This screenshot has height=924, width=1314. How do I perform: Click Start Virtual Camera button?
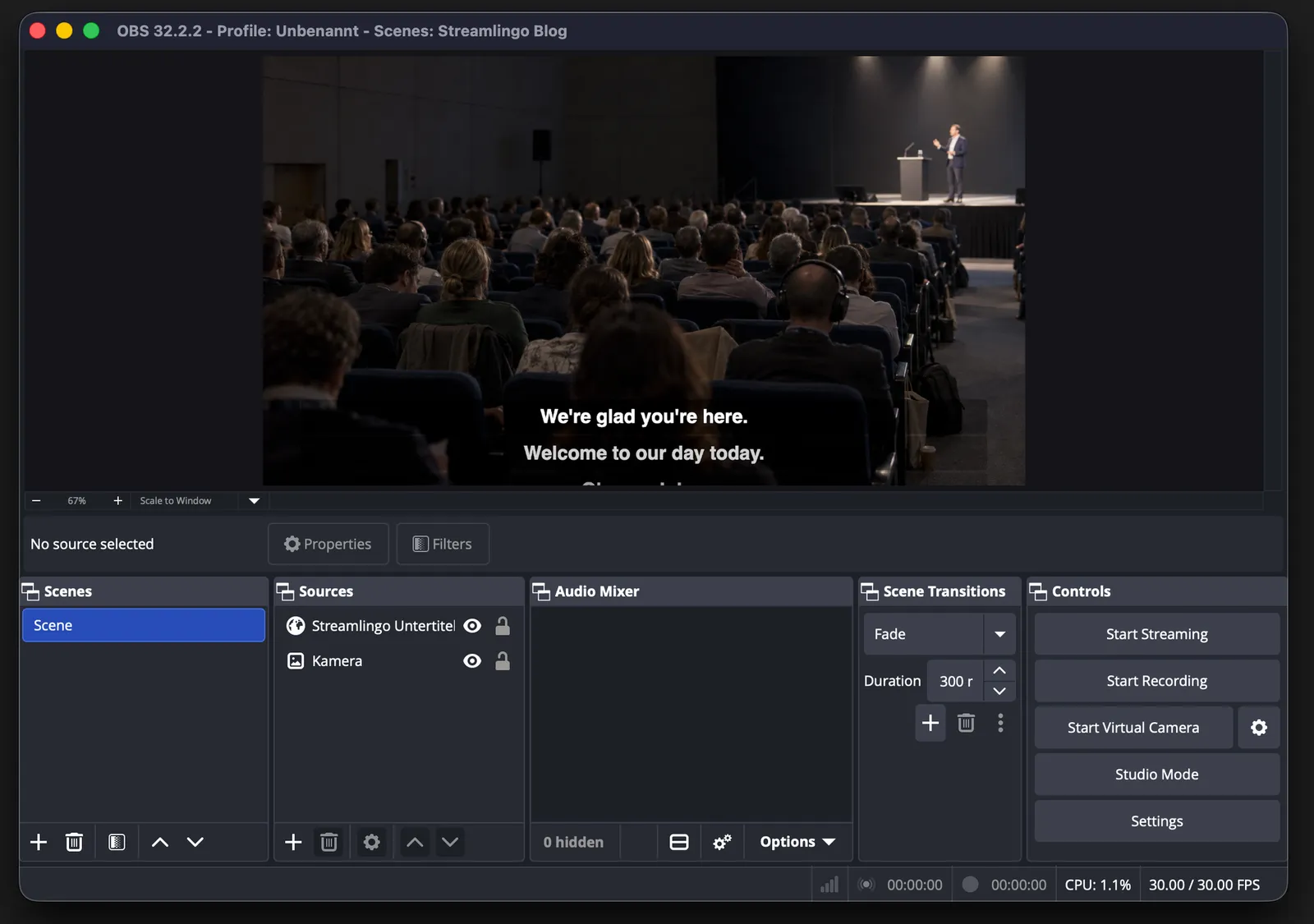click(1133, 728)
